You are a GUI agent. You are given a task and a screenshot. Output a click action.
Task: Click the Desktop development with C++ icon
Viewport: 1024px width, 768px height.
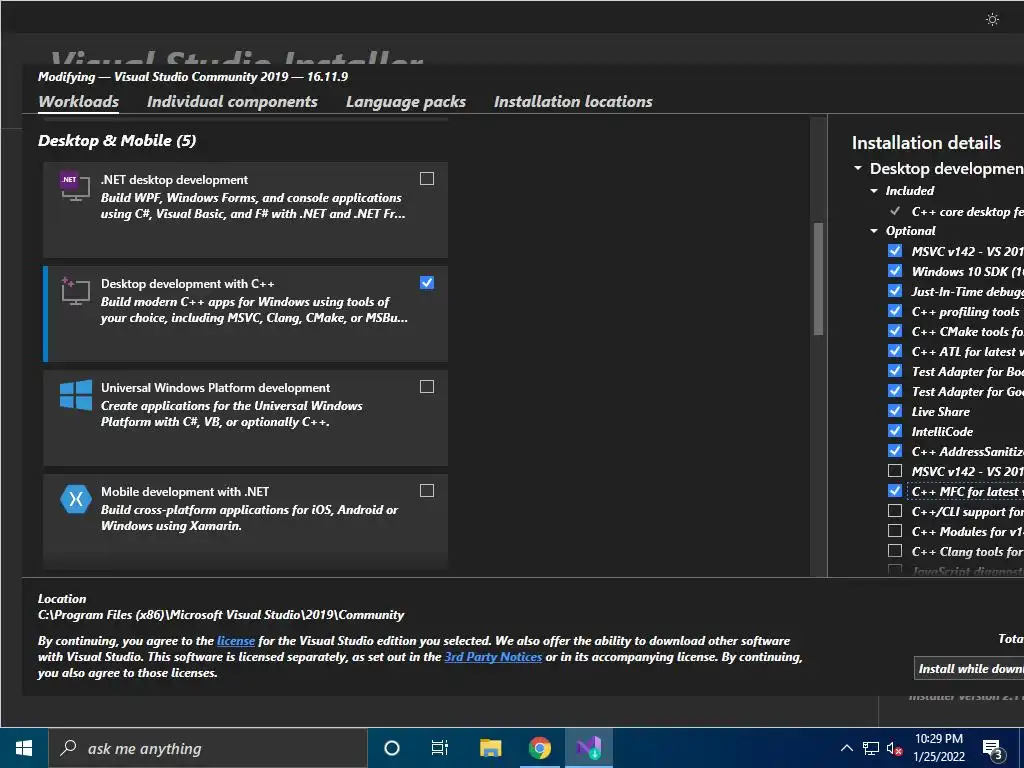click(x=75, y=291)
